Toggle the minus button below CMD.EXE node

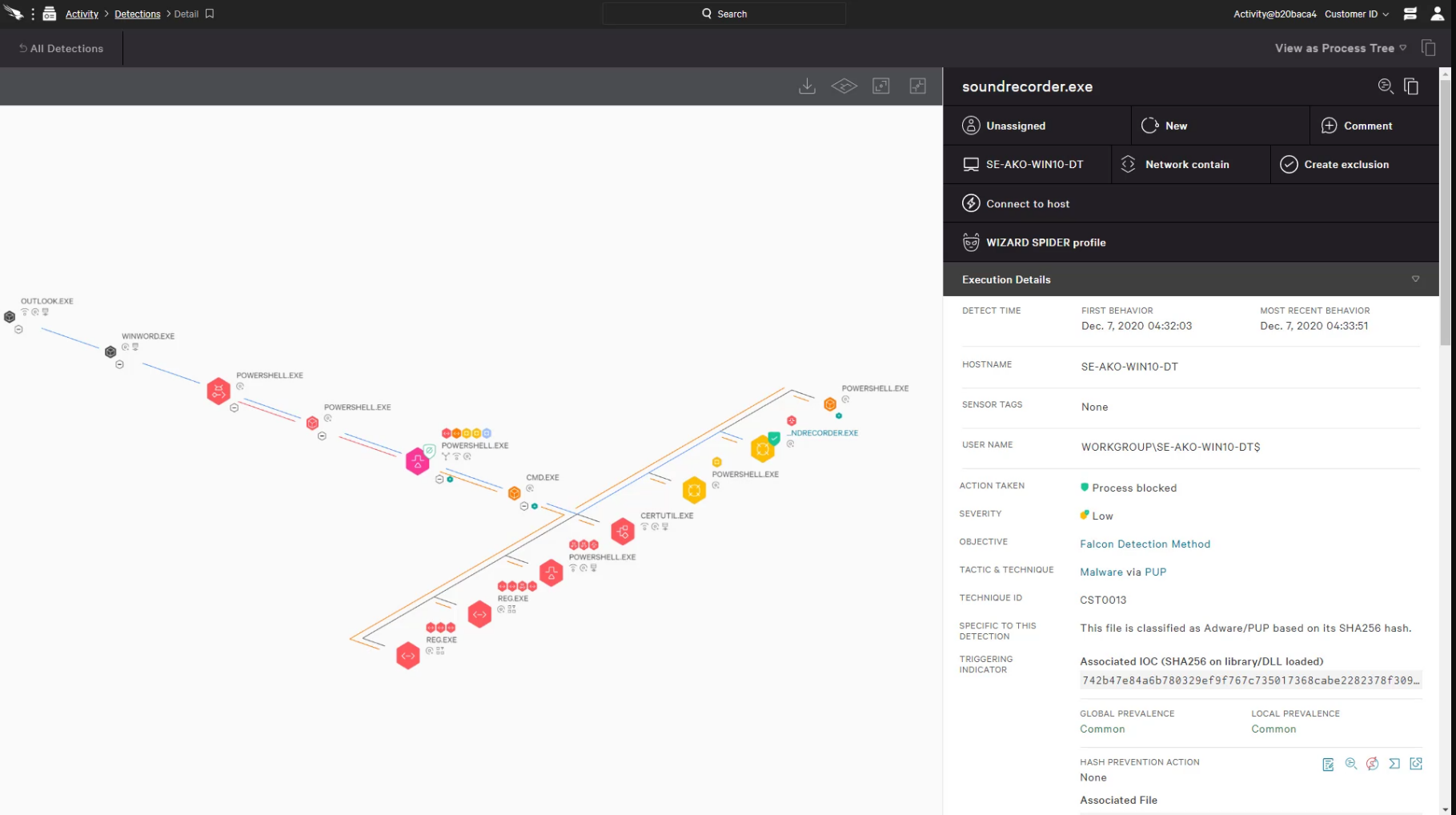click(x=524, y=507)
